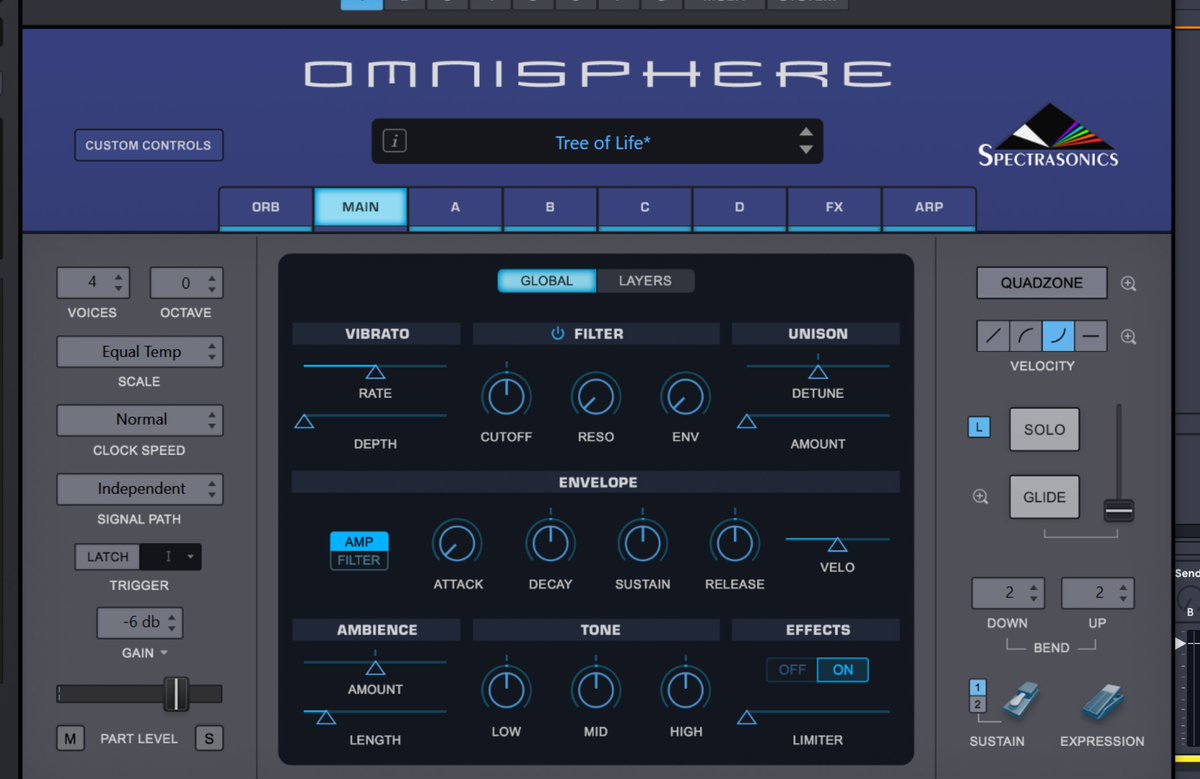Toggle the Filter power icon
This screenshot has height=779, width=1200.
[x=558, y=334]
